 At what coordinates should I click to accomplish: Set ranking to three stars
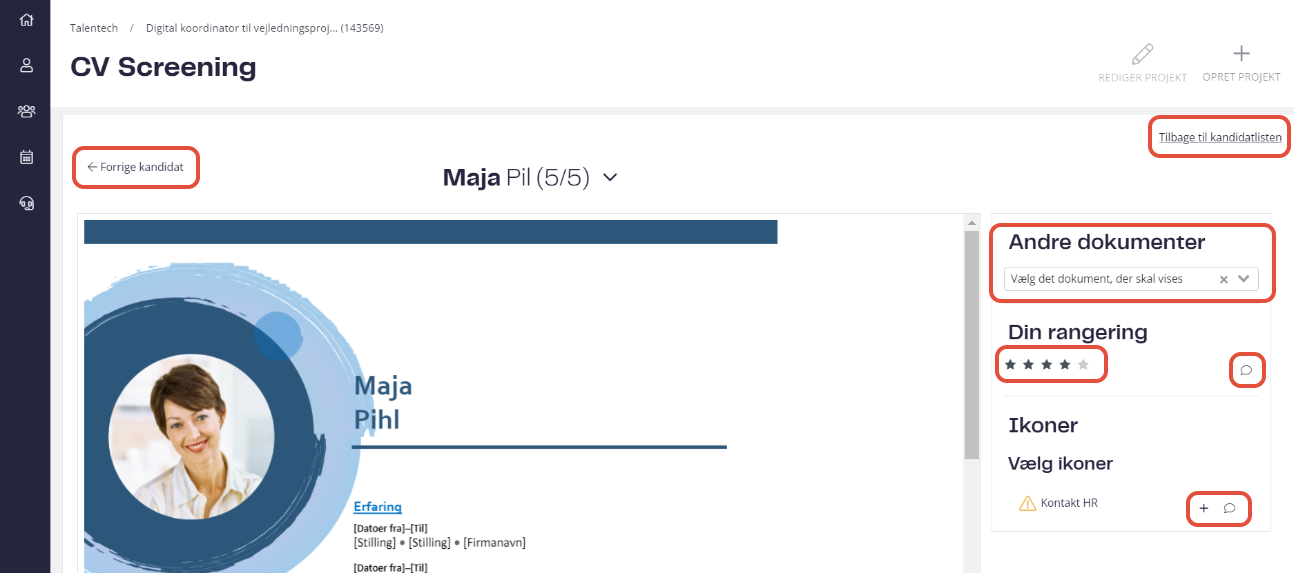[1047, 365]
